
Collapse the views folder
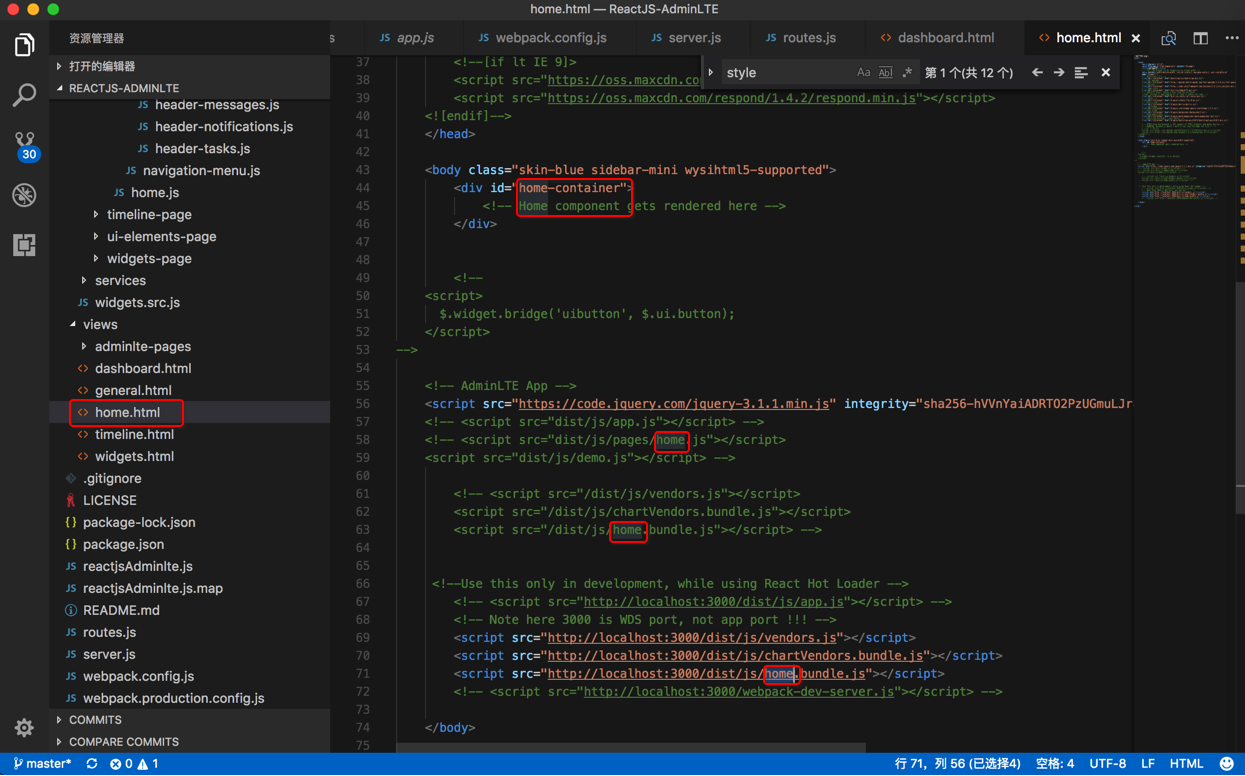click(100, 324)
